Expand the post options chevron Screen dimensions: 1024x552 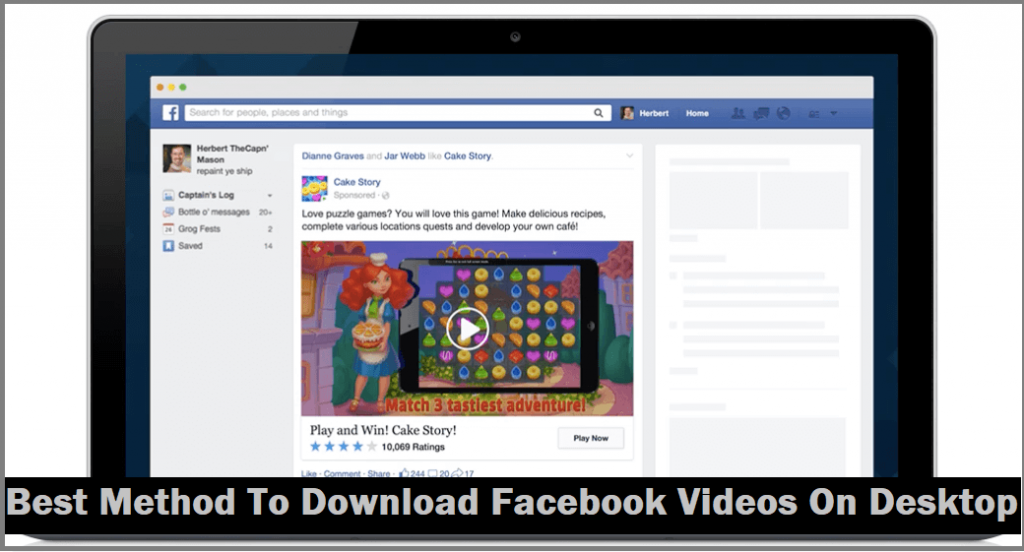coord(630,156)
